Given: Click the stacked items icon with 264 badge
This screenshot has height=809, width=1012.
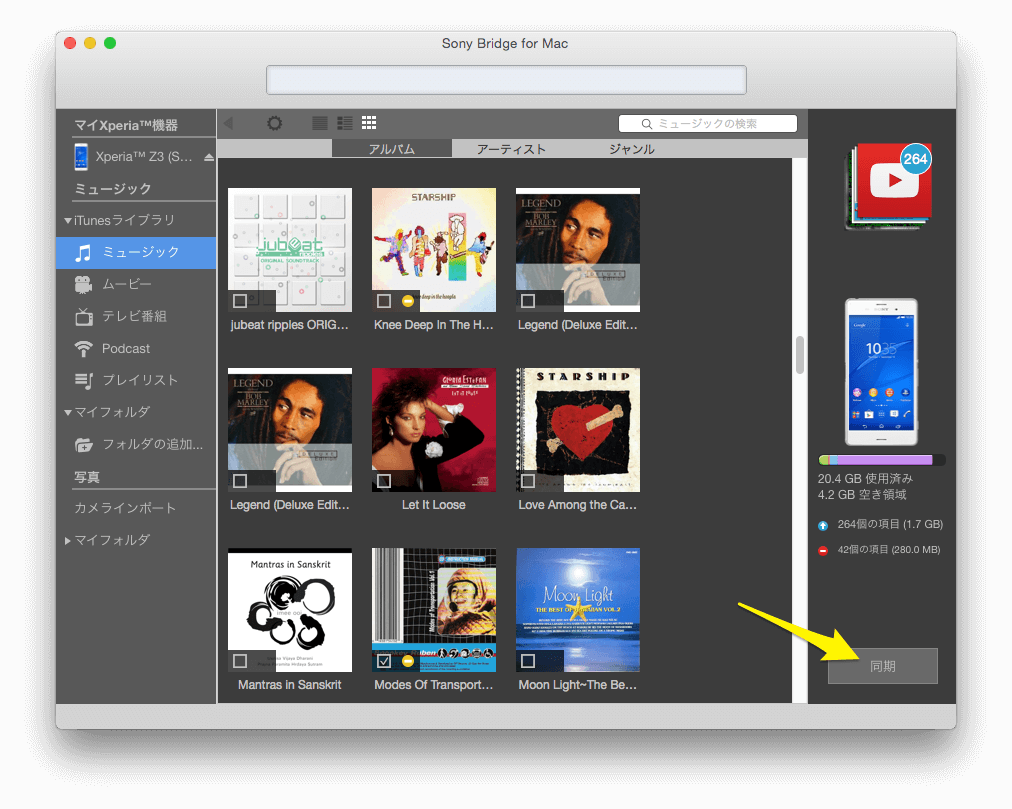Looking at the screenshot, I should (x=889, y=185).
